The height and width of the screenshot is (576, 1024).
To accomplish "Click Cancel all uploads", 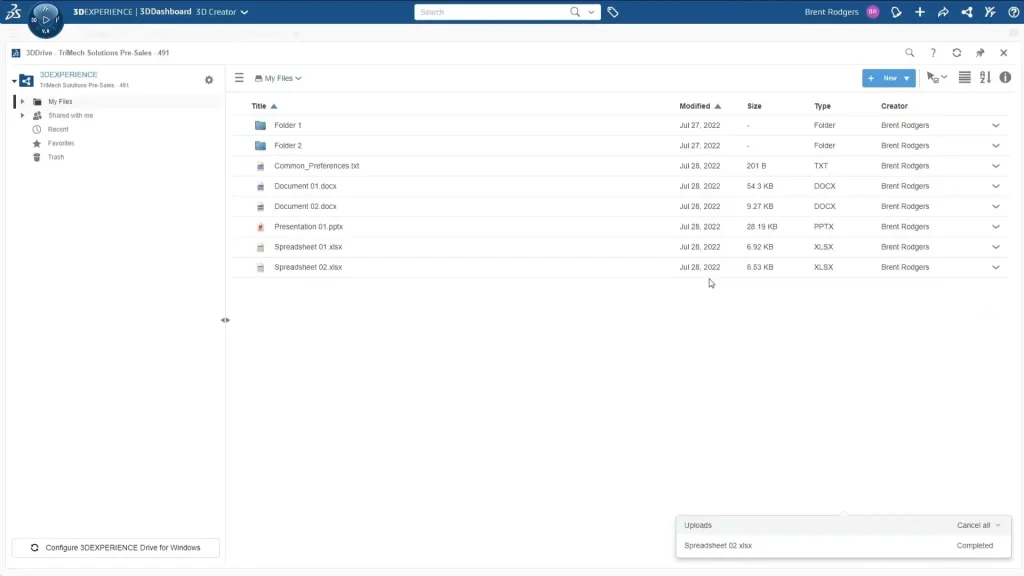I will point(973,525).
